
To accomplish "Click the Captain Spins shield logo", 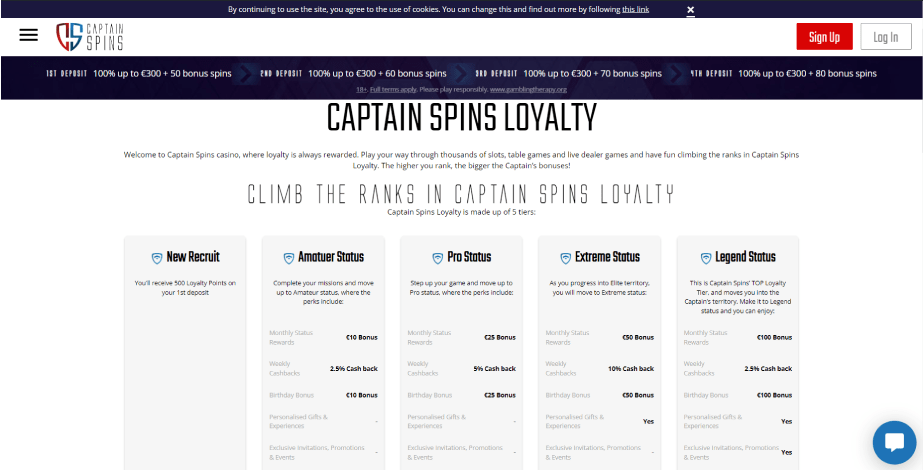I will click(90, 37).
